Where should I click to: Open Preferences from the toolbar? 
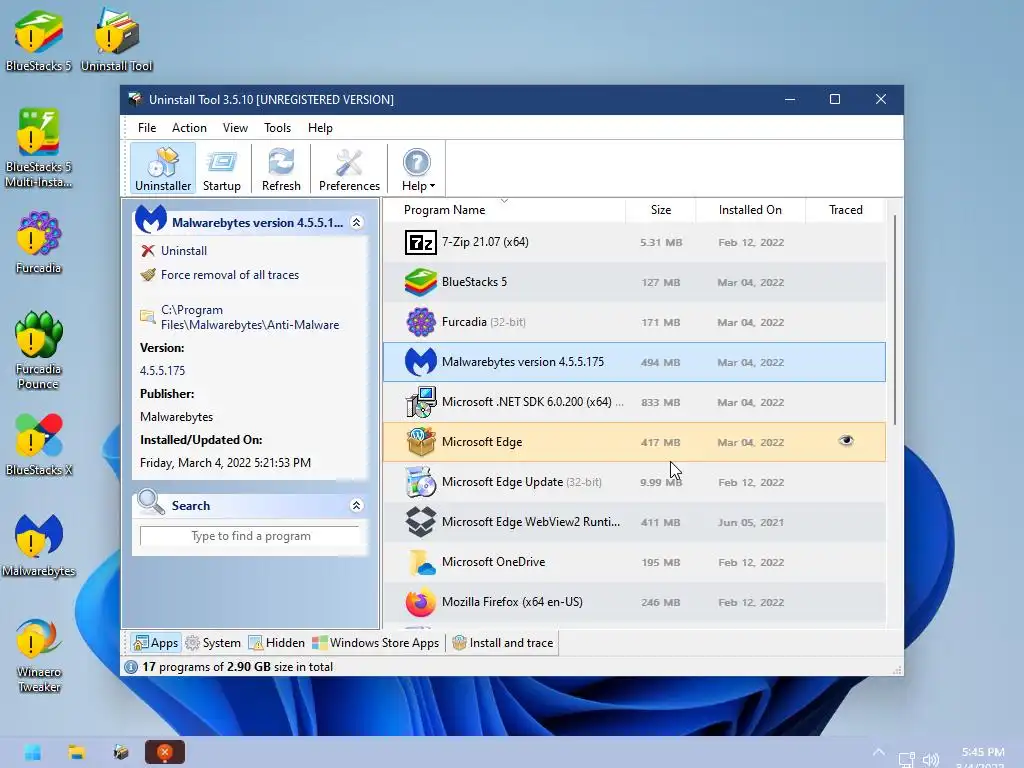point(349,168)
